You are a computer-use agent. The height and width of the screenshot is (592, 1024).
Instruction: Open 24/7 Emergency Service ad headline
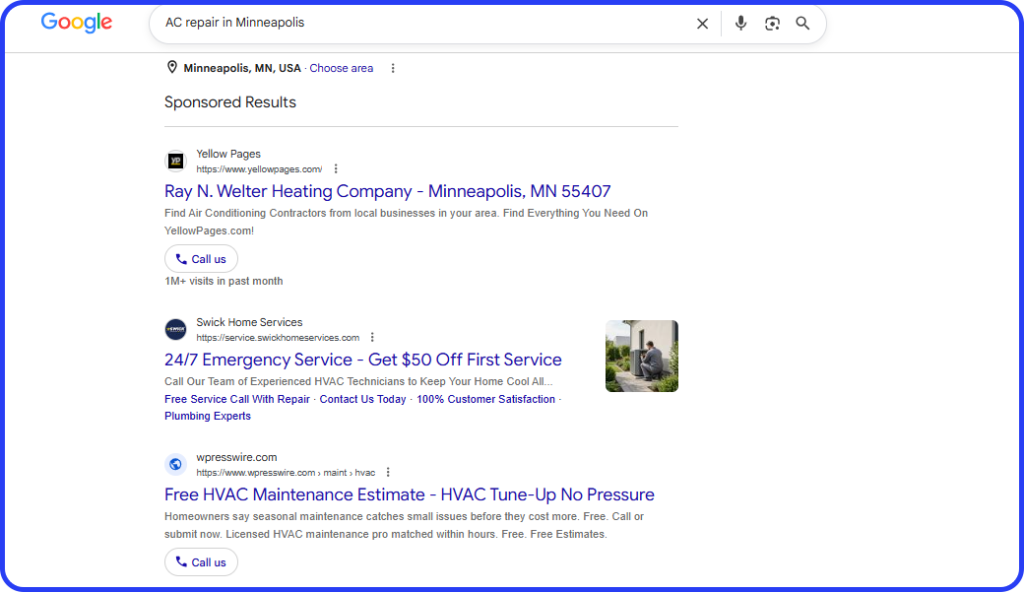coord(362,359)
